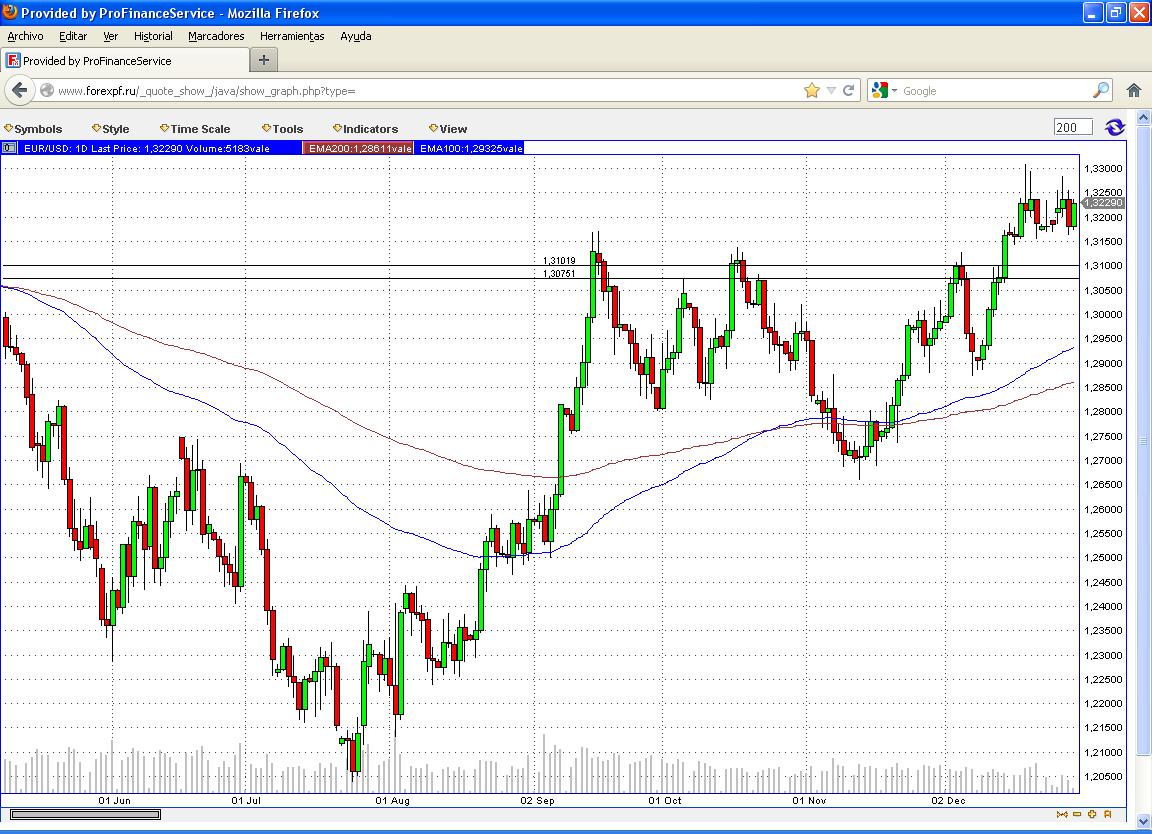Zoom in chart with plus icon
The width and height of the screenshot is (1152, 834).
pos(1092,814)
